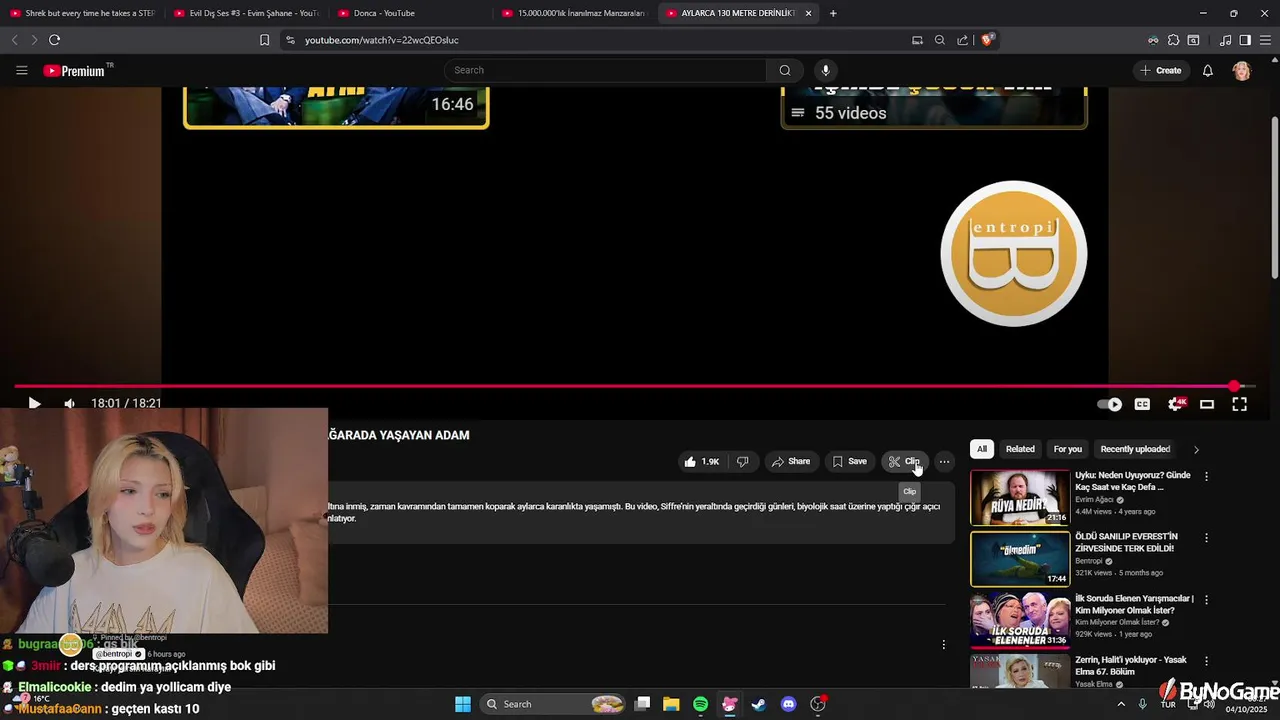Open Spotify from taskbar

tap(700, 704)
